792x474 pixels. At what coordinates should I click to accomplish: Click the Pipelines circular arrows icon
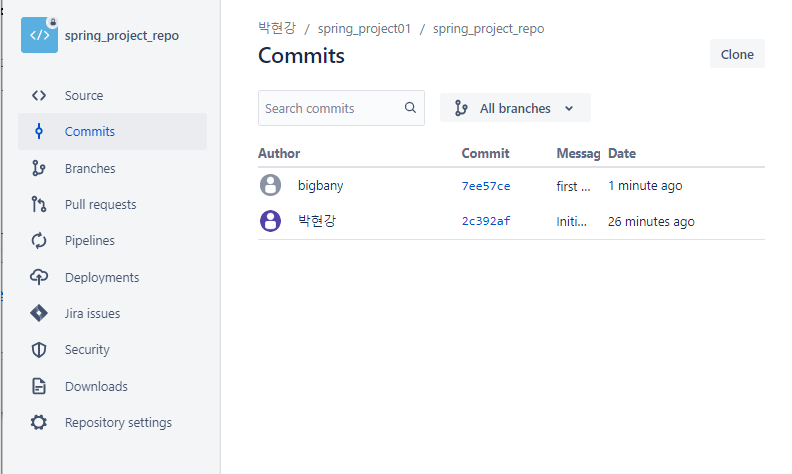(x=39, y=241)
